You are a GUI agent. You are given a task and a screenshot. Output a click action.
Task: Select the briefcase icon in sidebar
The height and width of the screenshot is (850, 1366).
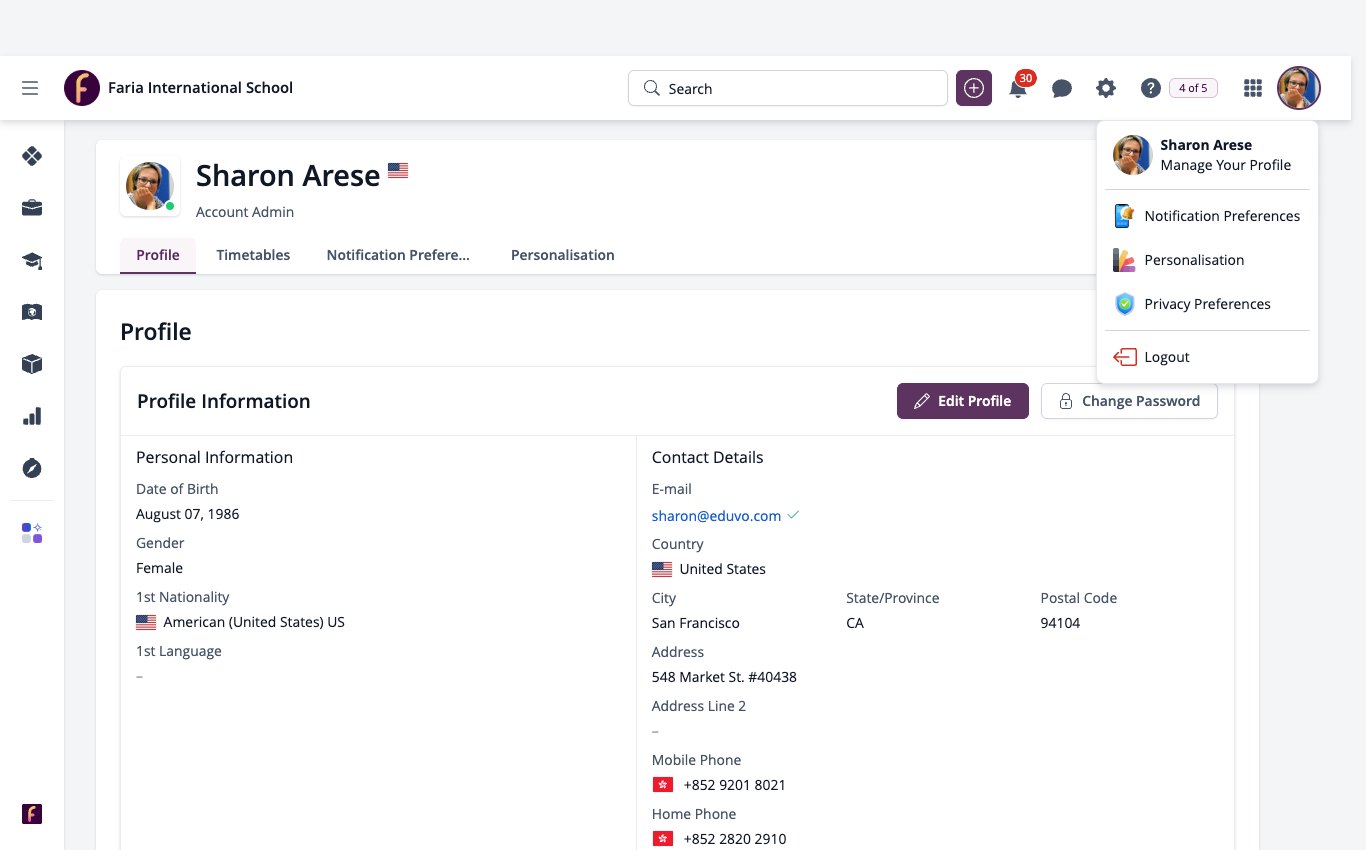pyautogui.click(x=32, y=208)
